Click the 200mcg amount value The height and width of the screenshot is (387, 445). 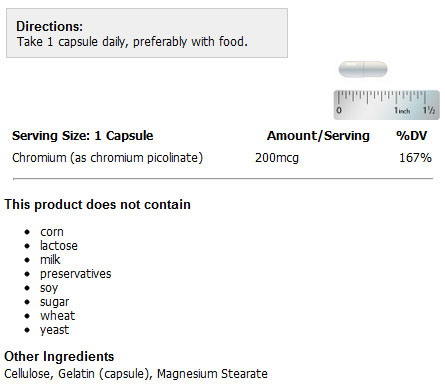point(277,158)
